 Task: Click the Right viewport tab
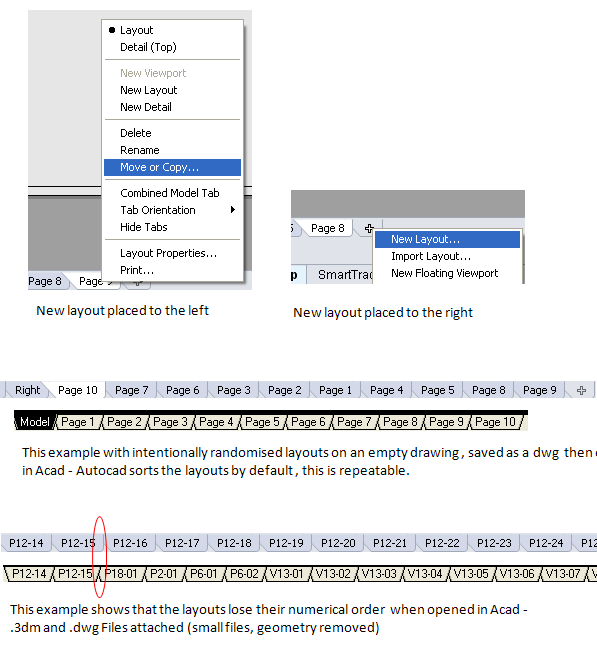[x=28, y=390]
